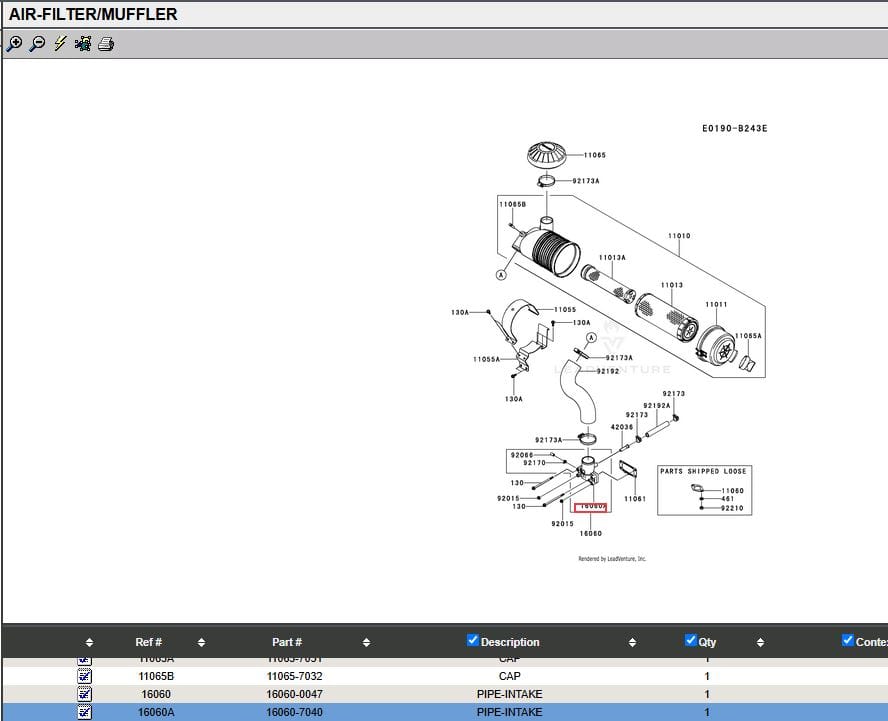
Task: Click part number 16060-0047
Action: (x=294, y=694)
